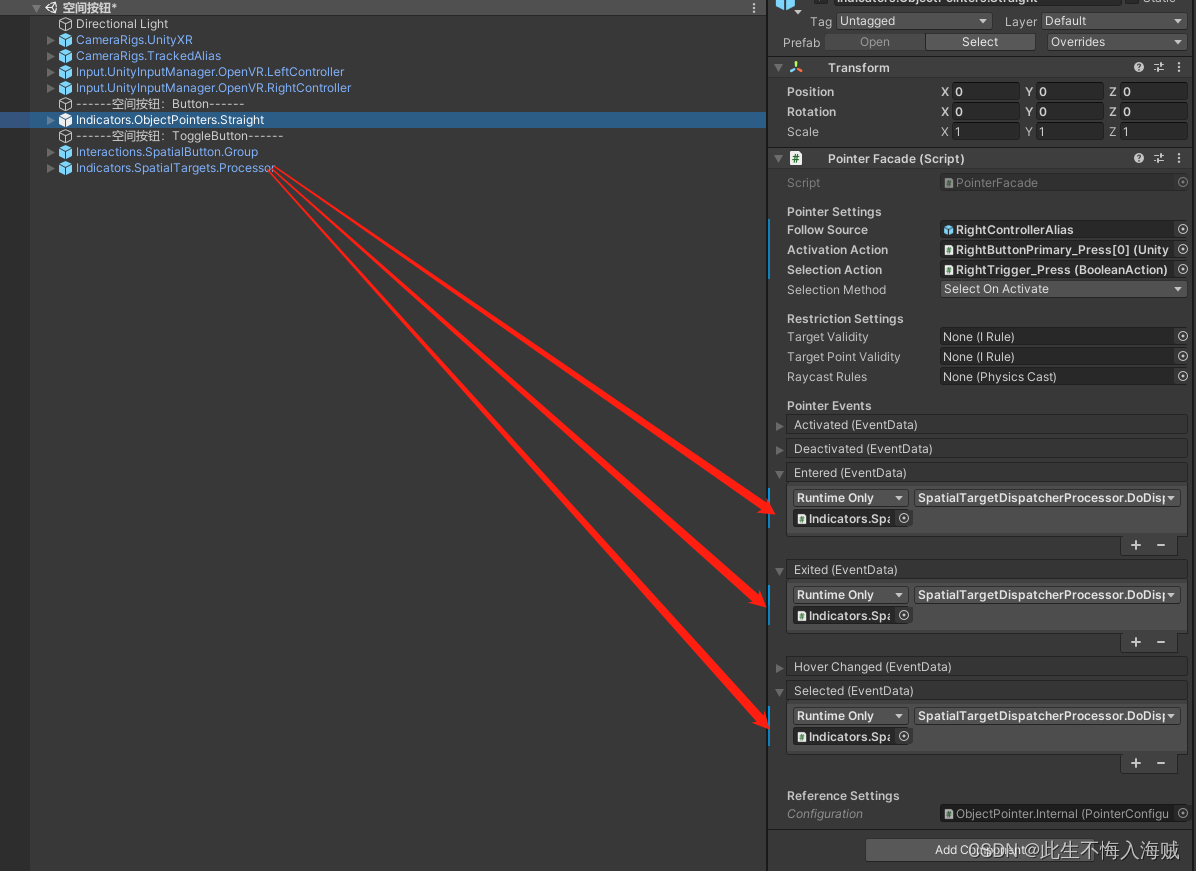Viewport: 1196px width, 871px height.
Task: Collapse the Entered (EventData) event section
Action: click(779, 472)
